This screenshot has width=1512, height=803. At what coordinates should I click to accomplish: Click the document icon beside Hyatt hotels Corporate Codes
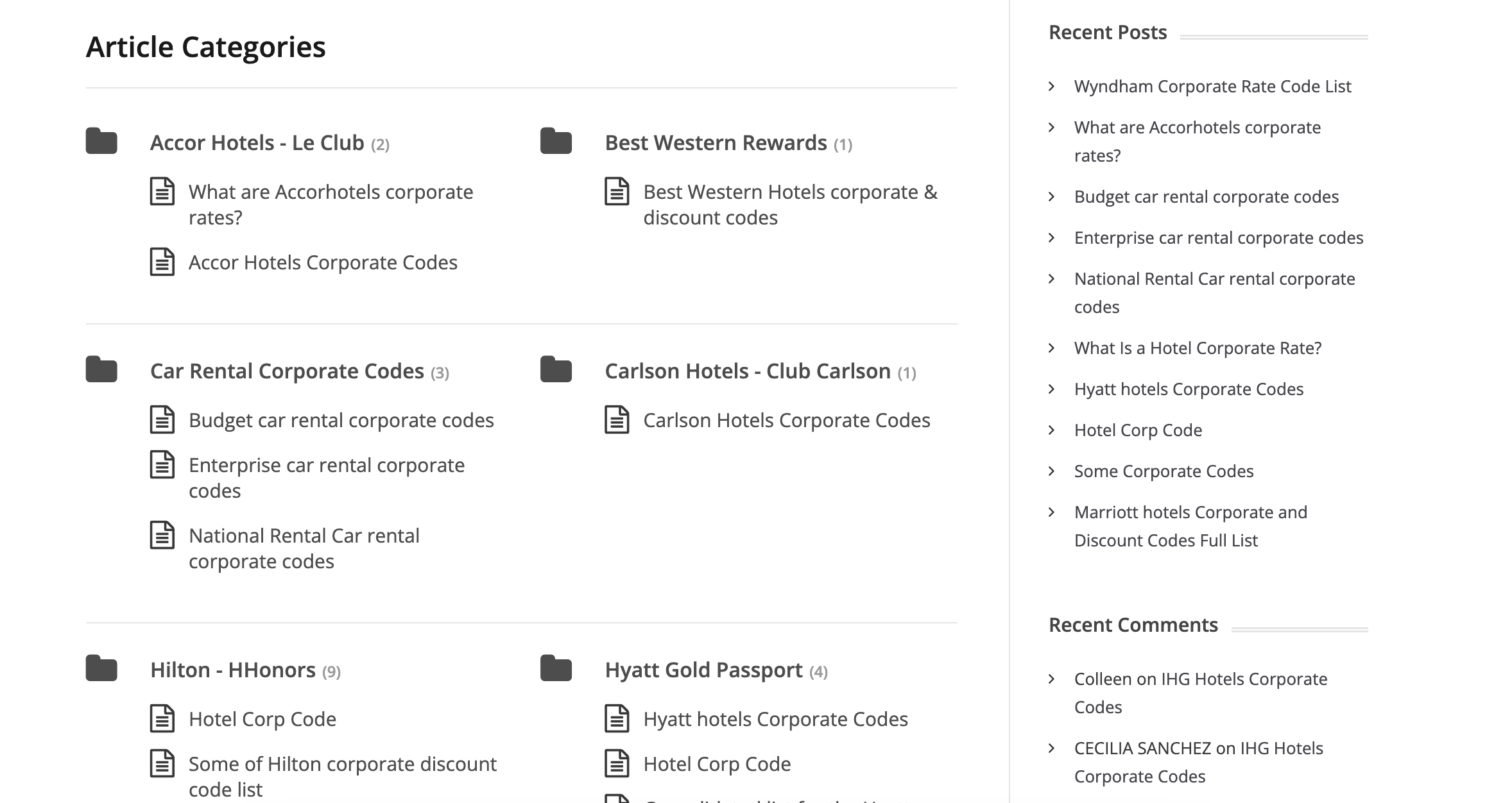tap(618, 719)
